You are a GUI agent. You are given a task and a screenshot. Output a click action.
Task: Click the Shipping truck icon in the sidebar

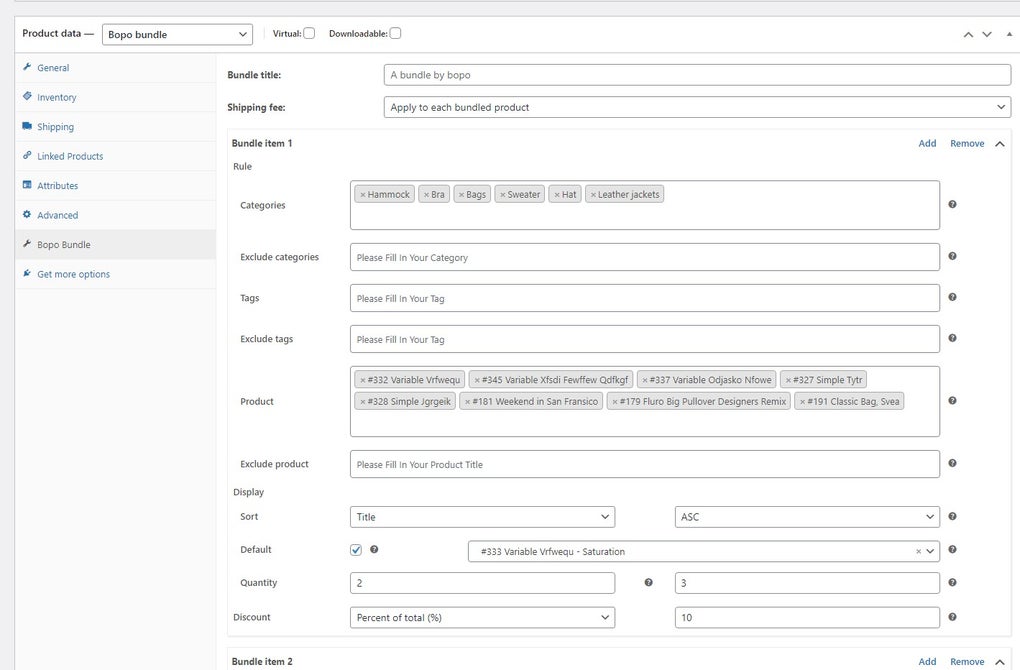click(x=27, y=126)
